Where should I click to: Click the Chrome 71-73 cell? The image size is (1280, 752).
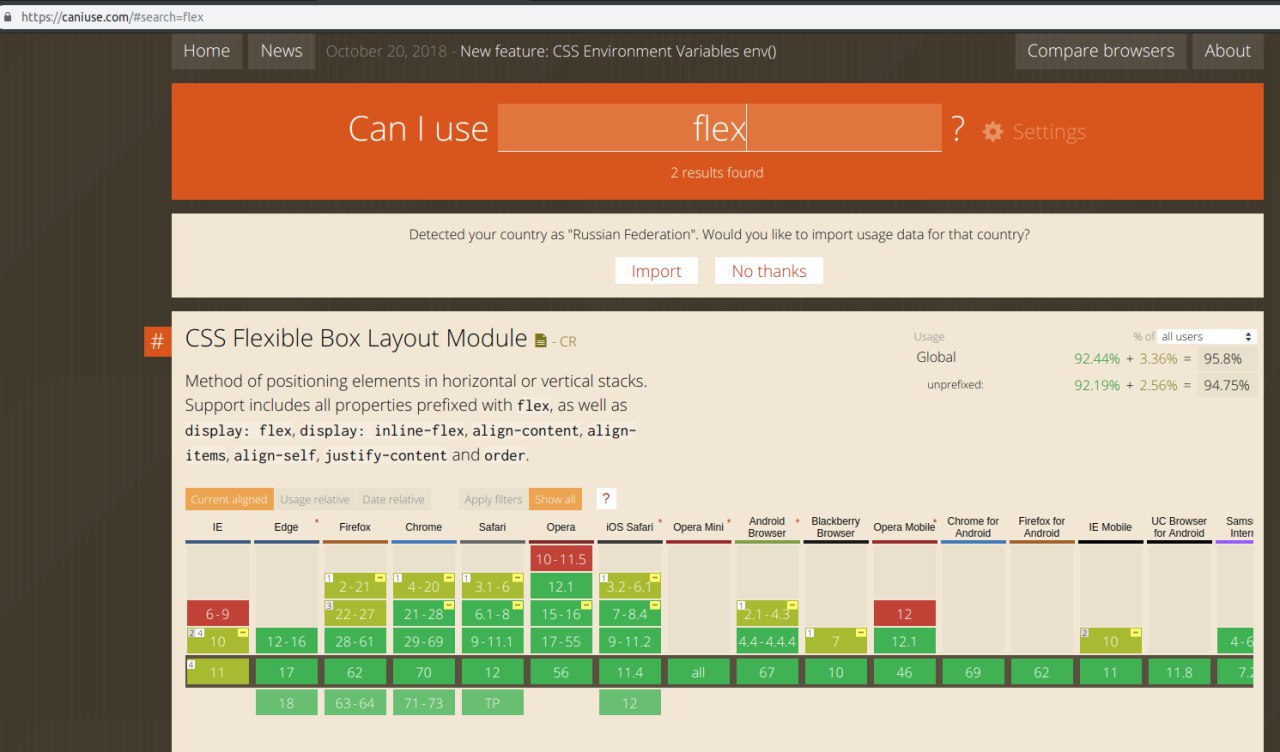[x=424, y=703]
